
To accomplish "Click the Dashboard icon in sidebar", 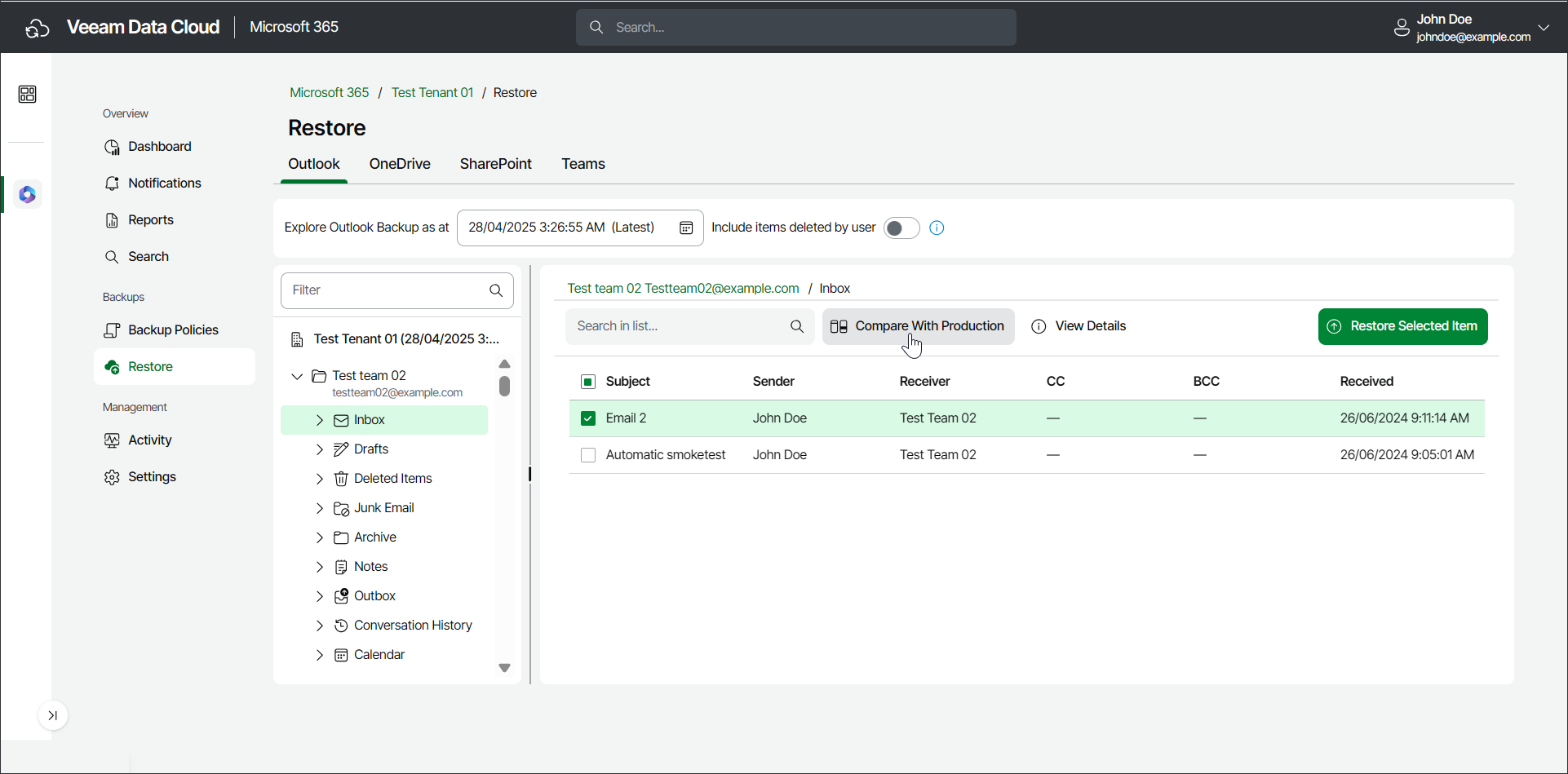I will pyautogui.click(x=112, y=147).
